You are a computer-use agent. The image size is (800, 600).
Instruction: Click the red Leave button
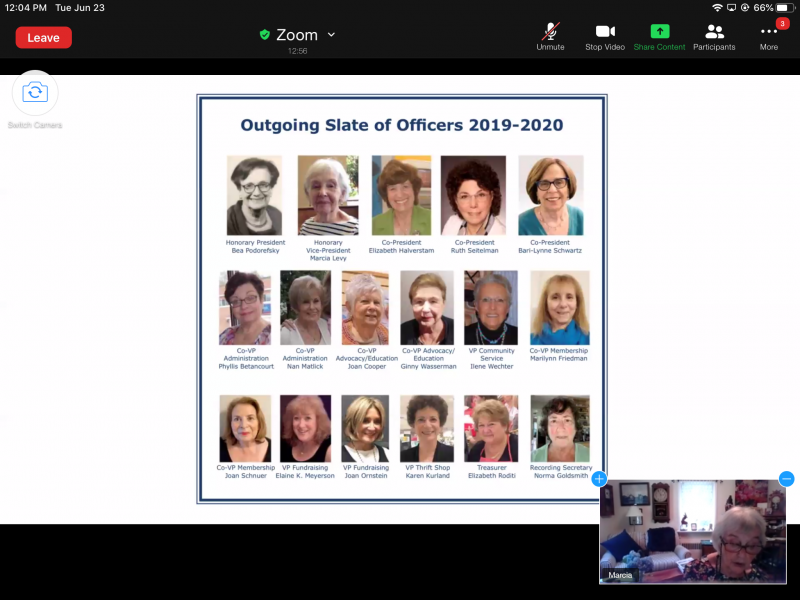point(43,38)
